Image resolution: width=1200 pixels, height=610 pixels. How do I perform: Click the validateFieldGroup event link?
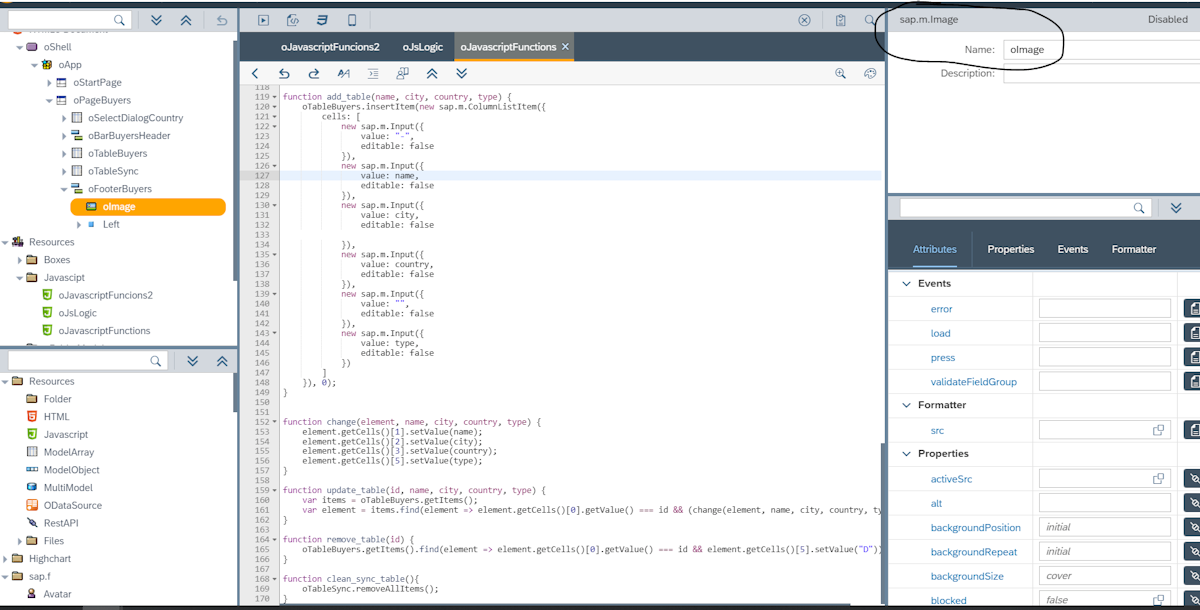(x=973, y=382)
